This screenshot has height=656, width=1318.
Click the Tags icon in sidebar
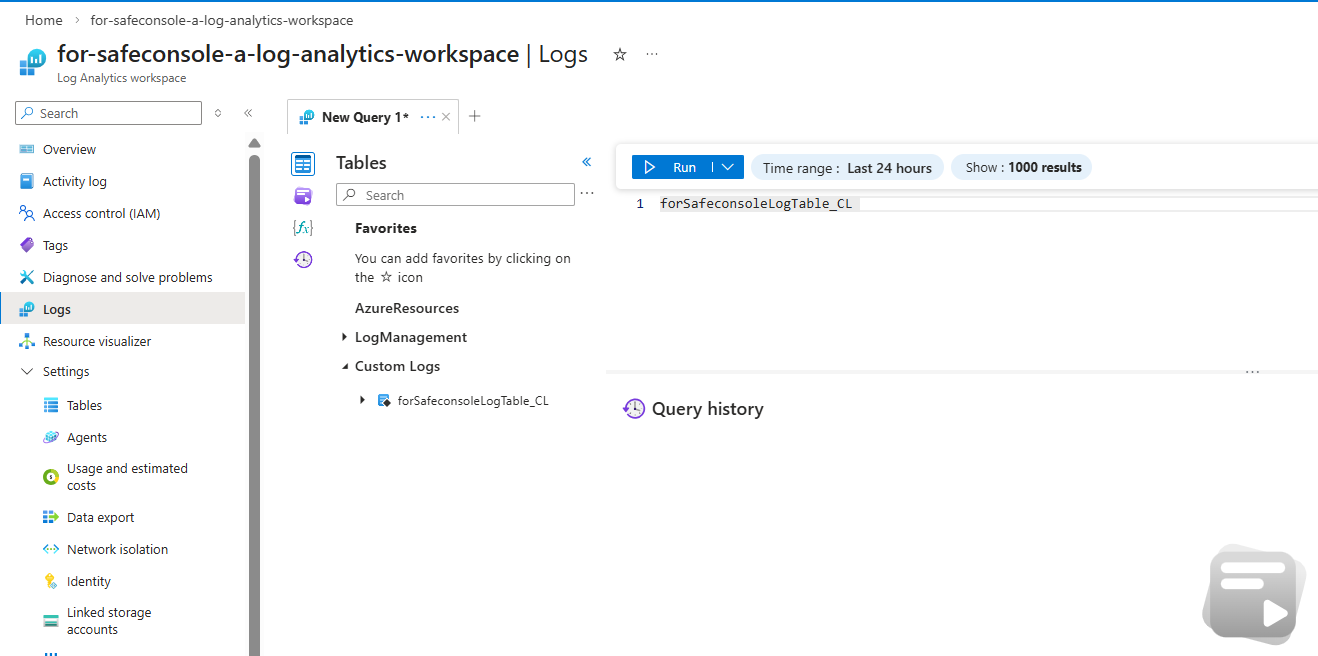[27, 245]
